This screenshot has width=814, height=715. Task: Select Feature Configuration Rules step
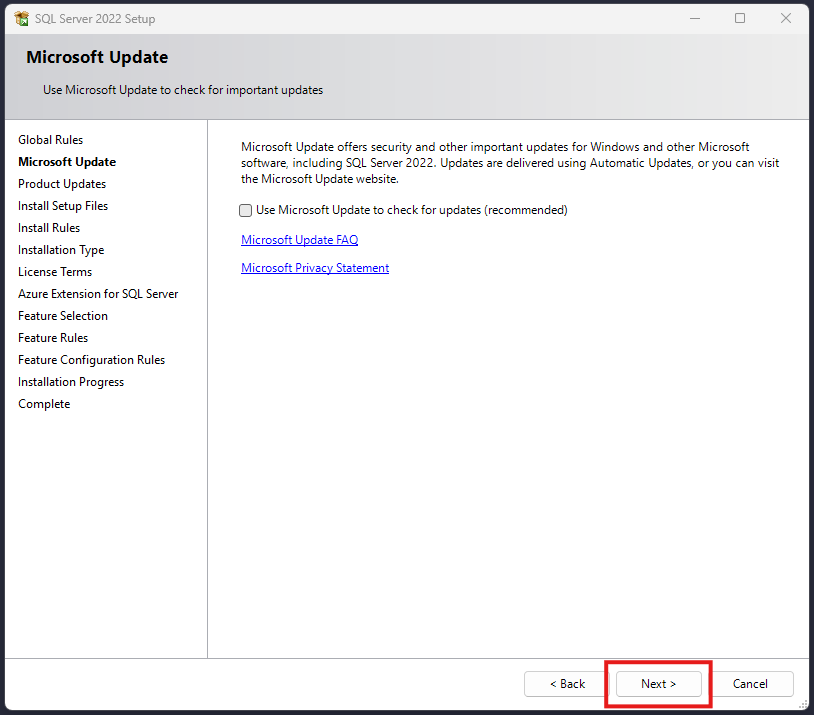pyautogui.click(x=92, y=360)
